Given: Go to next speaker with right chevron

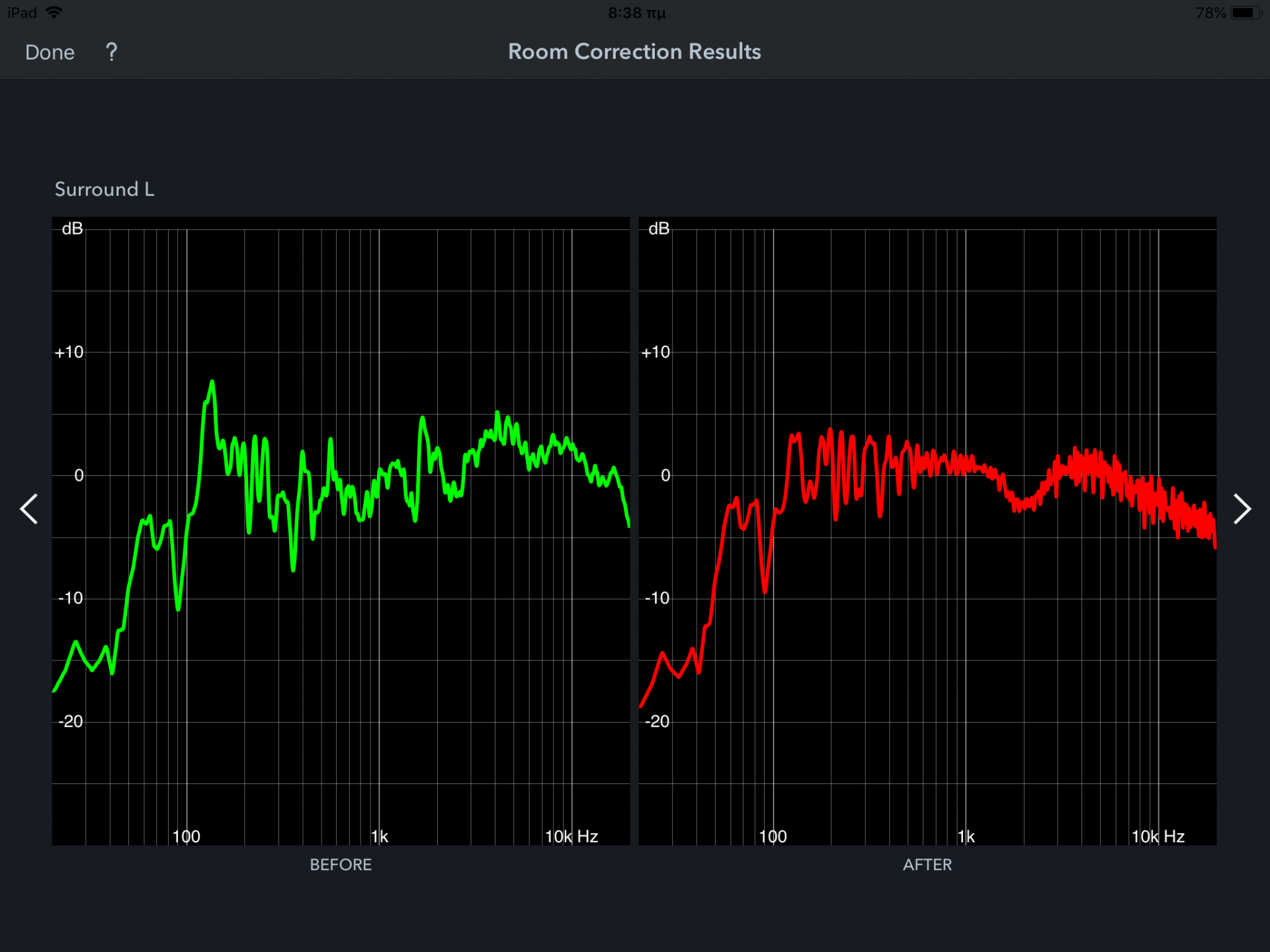Looking at the screenshot, I should [1242, 509].
